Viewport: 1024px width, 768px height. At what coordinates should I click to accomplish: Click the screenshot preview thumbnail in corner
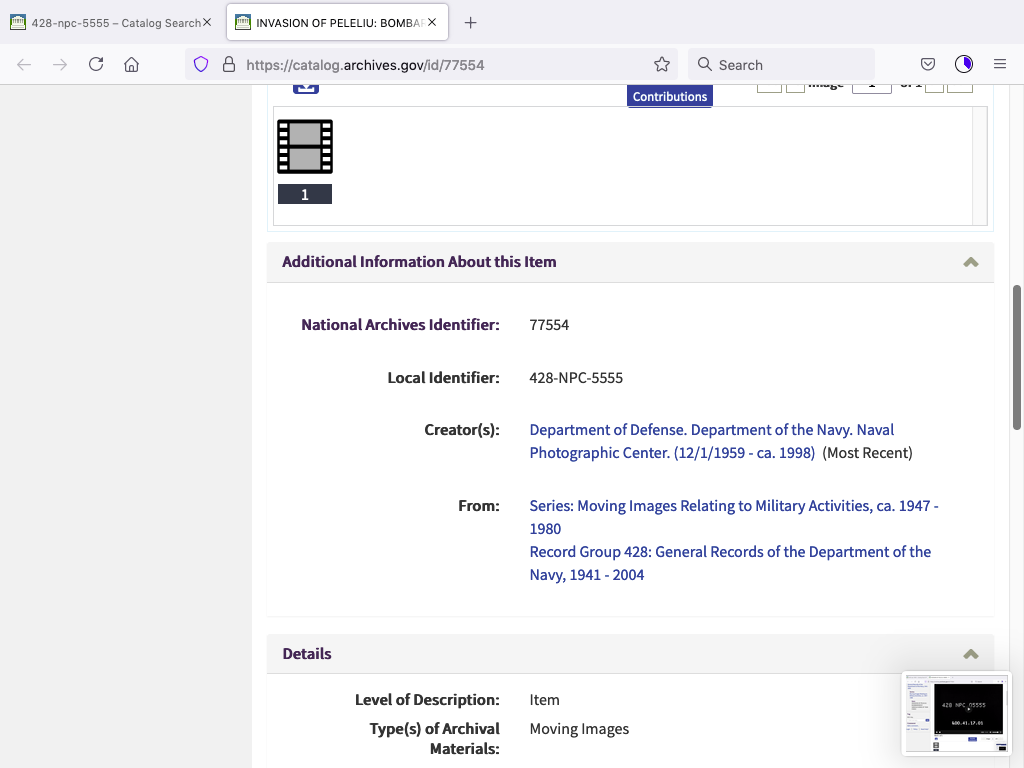956,713
